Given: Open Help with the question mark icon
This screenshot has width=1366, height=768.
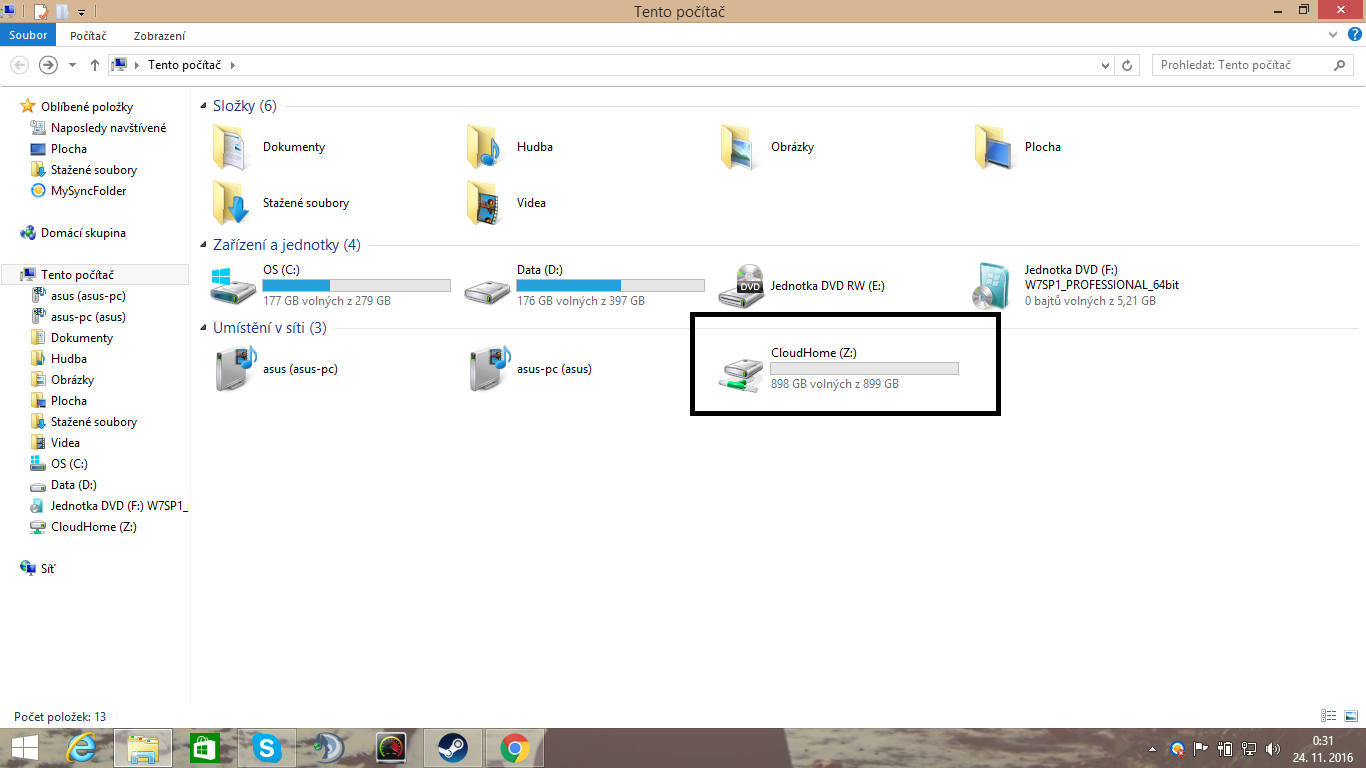Looking at the screenshot, I should pos(1354,35).
